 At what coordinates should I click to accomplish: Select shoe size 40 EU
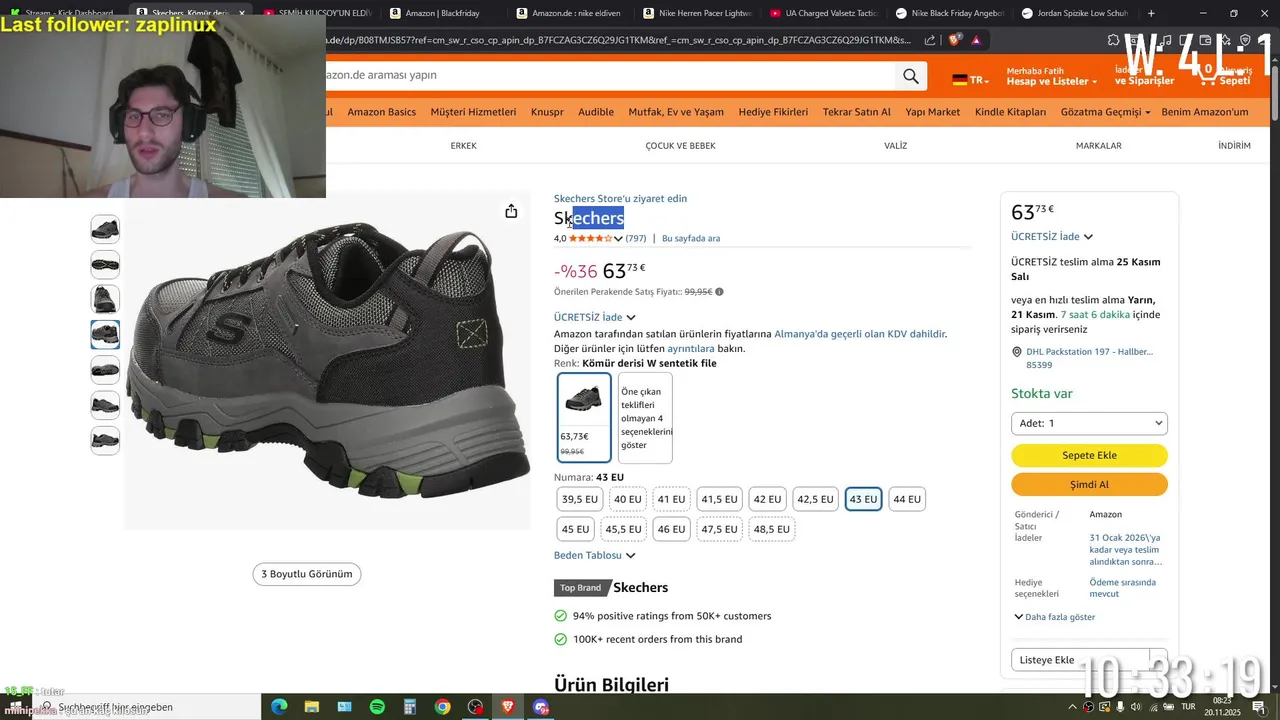pos(628,499)
